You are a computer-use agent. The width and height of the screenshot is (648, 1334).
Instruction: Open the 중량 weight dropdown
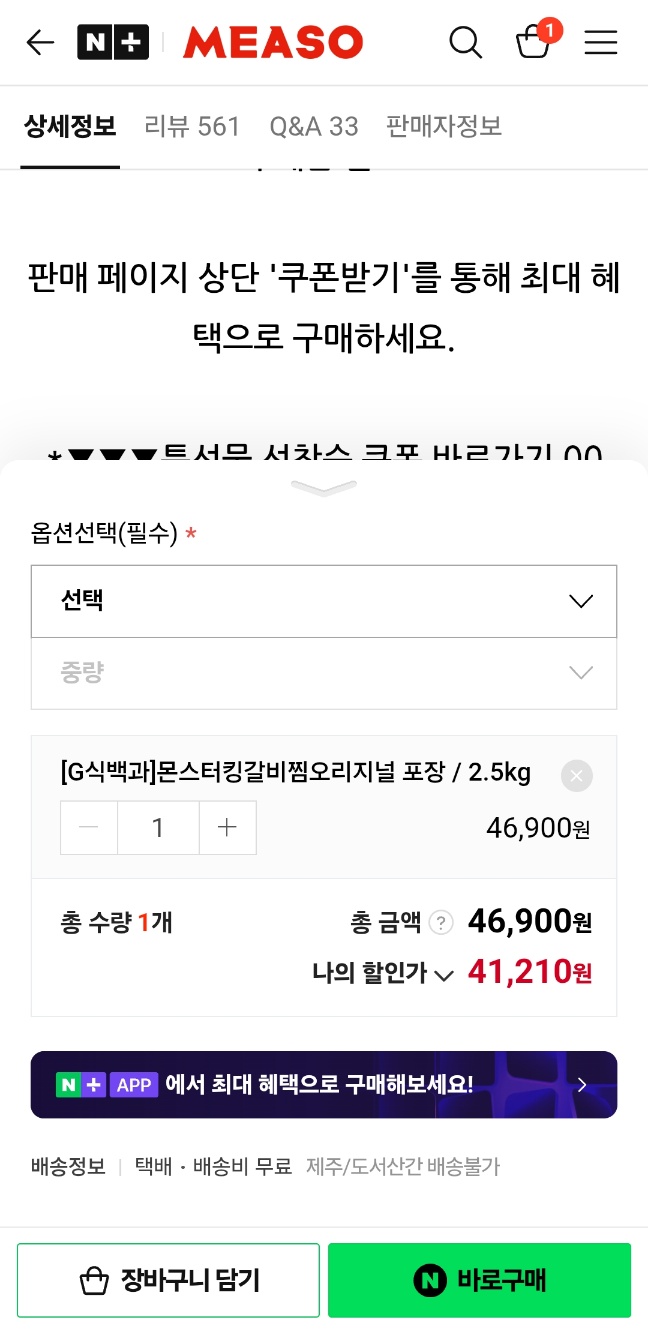(324, 673)
